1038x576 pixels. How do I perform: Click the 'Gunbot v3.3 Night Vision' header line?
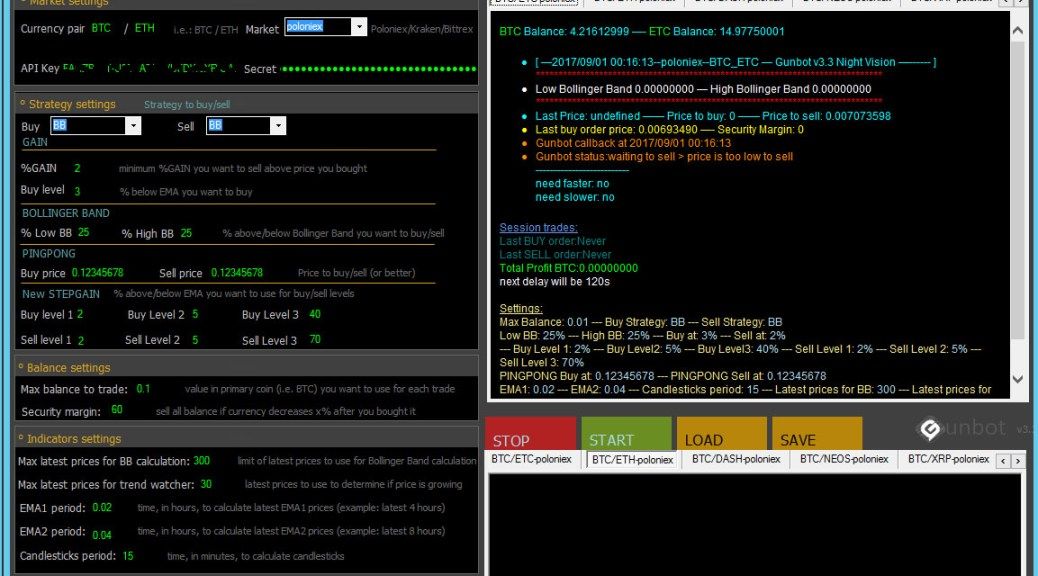[x=735, y=62]
